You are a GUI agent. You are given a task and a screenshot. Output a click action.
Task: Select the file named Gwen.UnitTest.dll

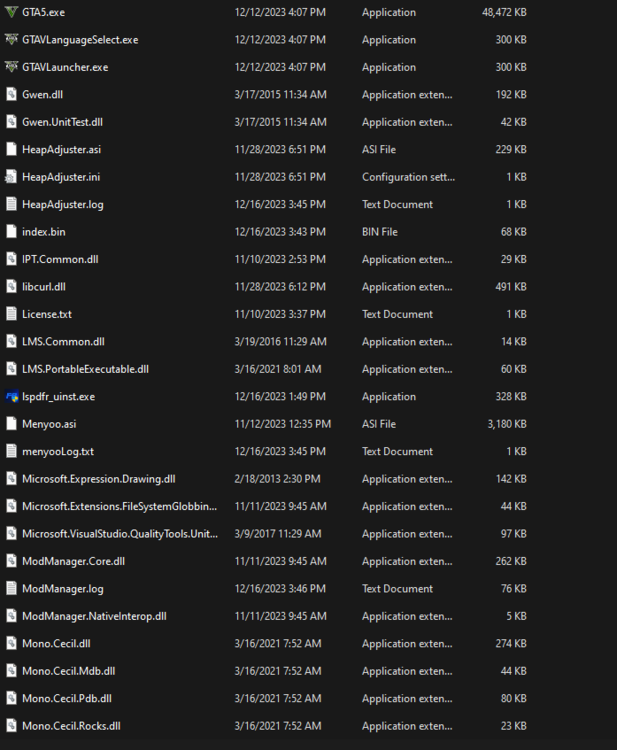tap(63, 122)
